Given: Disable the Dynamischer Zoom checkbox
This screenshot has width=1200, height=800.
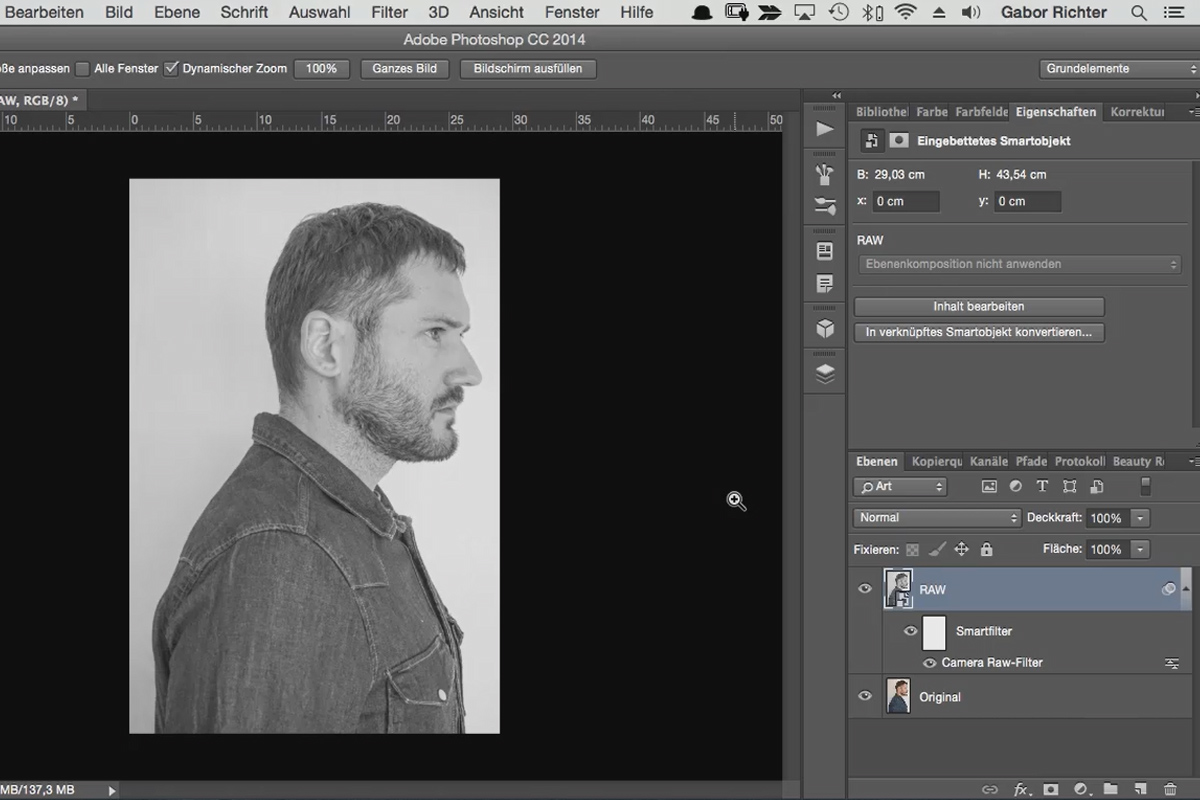Looking at the screenshot, I should (172, 68).
